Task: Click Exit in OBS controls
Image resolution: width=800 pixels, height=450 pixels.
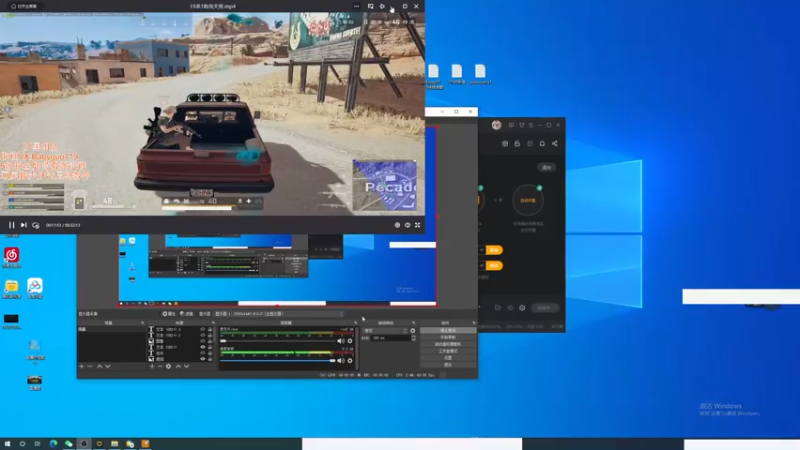Action: click(448, 365)
